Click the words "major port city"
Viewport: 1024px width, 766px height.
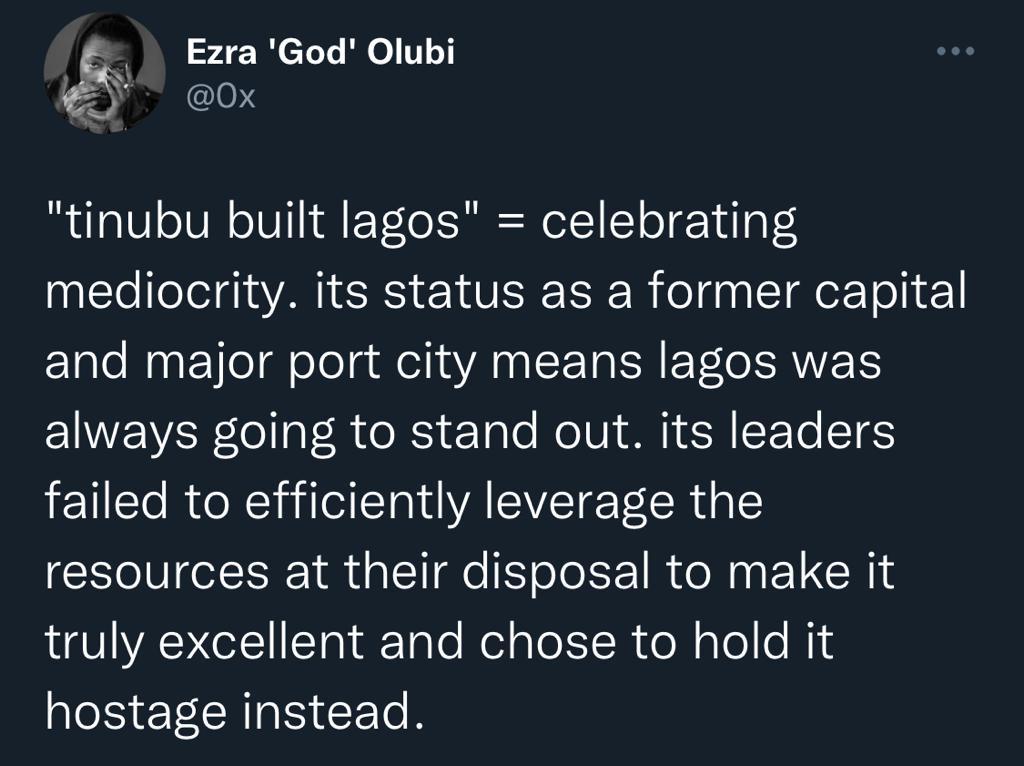[350, 360]
